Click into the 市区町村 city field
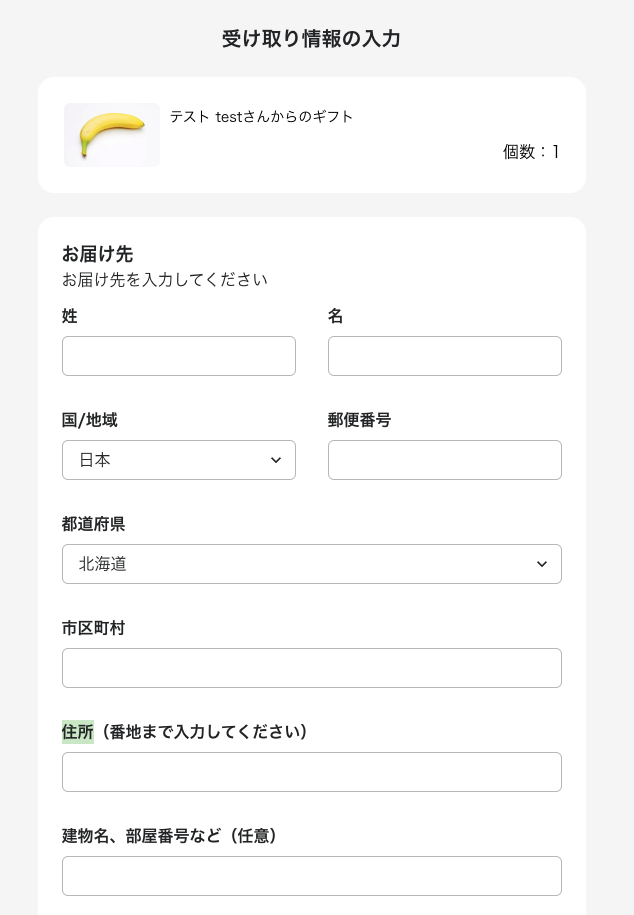The height and width of the screenshot is (915, 634). (312, 668)
